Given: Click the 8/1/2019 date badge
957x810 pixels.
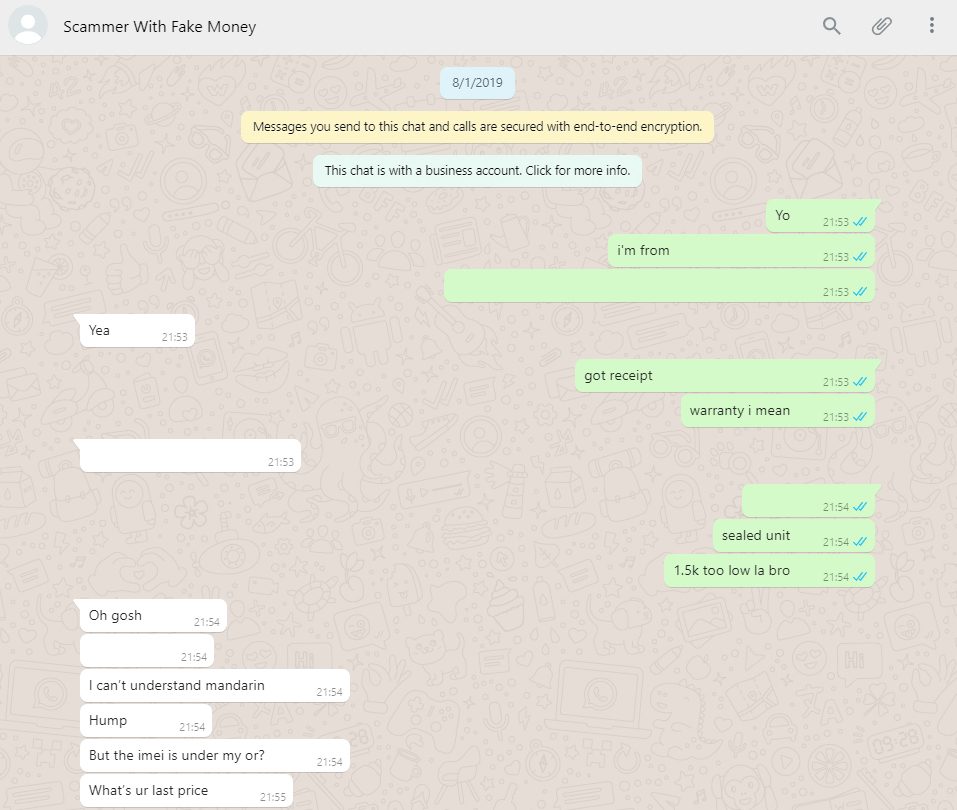Looking at the screenshot, I should 477,83.
